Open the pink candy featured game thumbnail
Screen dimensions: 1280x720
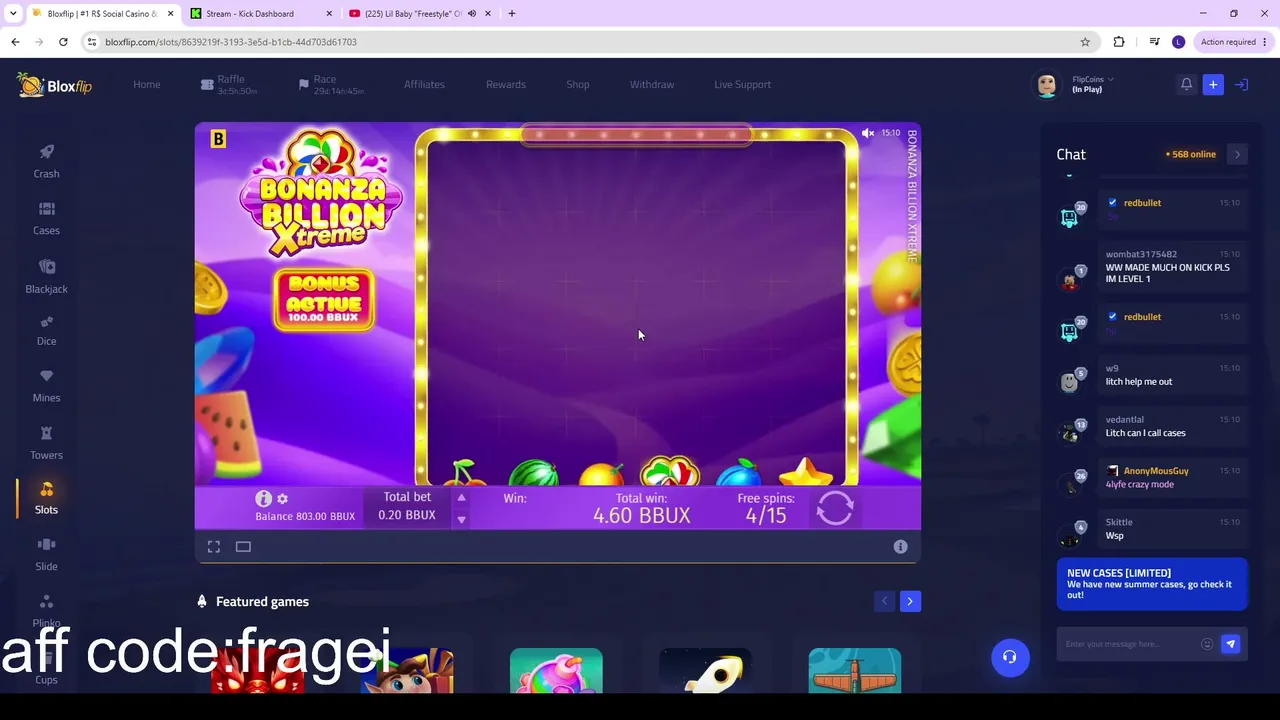click(556, 670)
